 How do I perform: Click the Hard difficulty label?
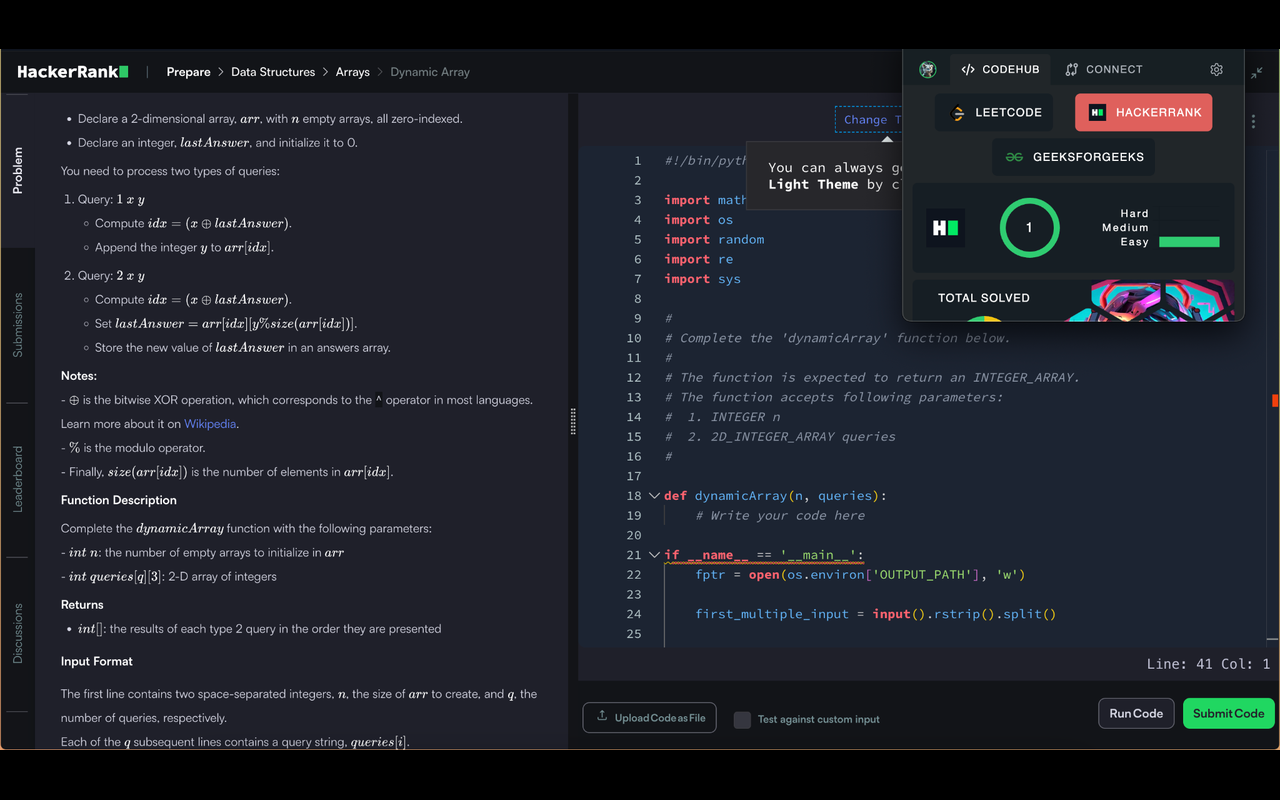point(1134,214)
